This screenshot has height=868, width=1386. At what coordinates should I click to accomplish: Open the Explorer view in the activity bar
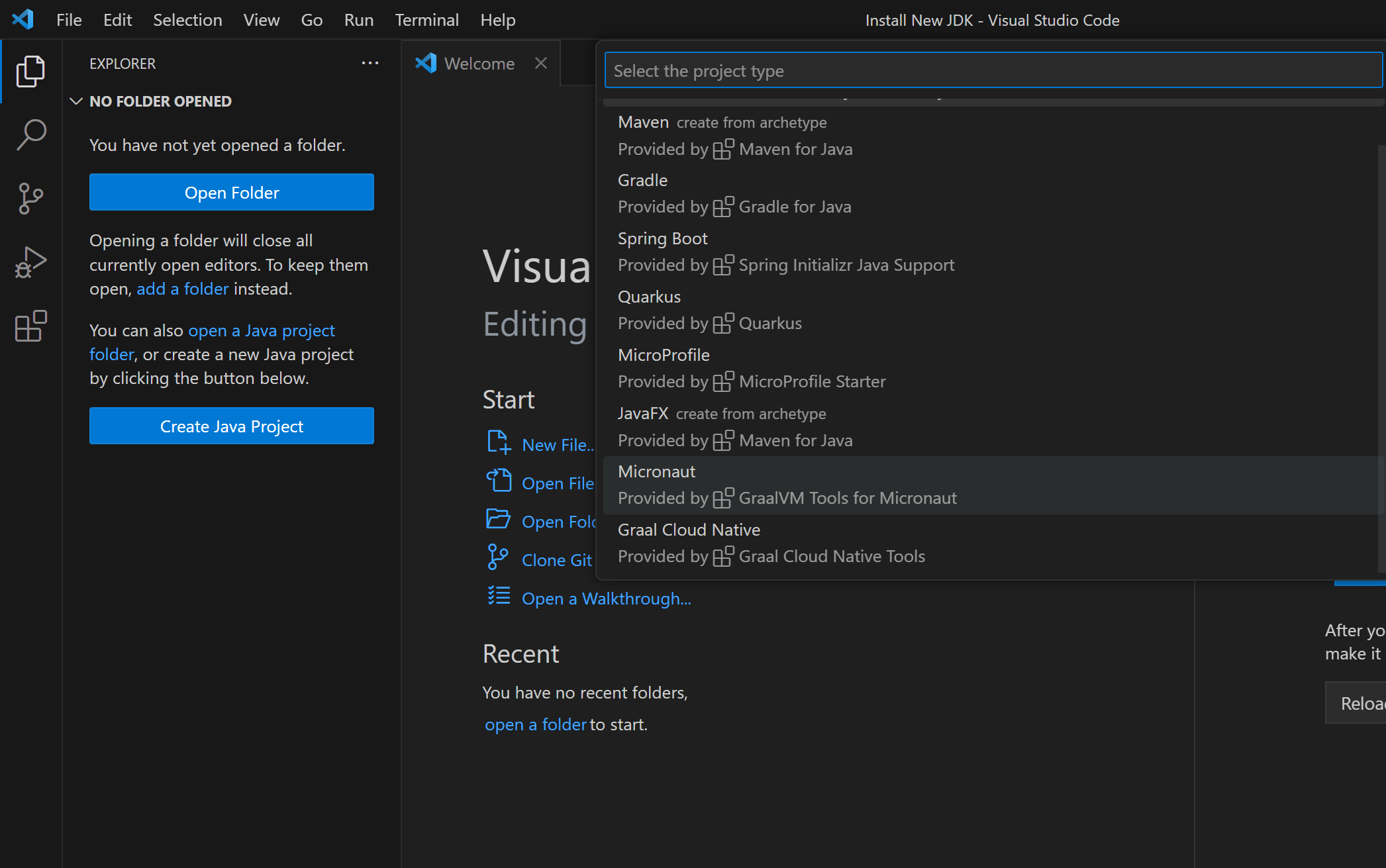30,71
